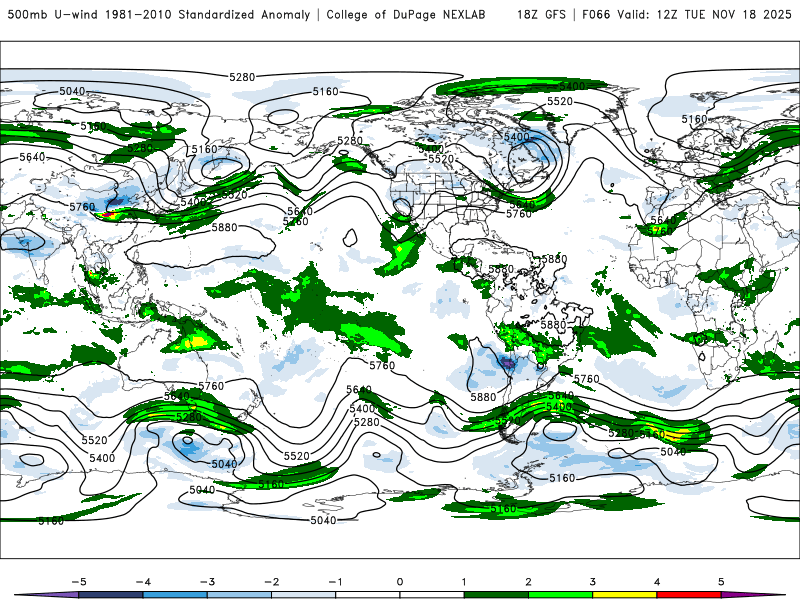Click the '-2' colorbar tick label
The width and height of the screenshot is (800, 600).
[271, 582]
